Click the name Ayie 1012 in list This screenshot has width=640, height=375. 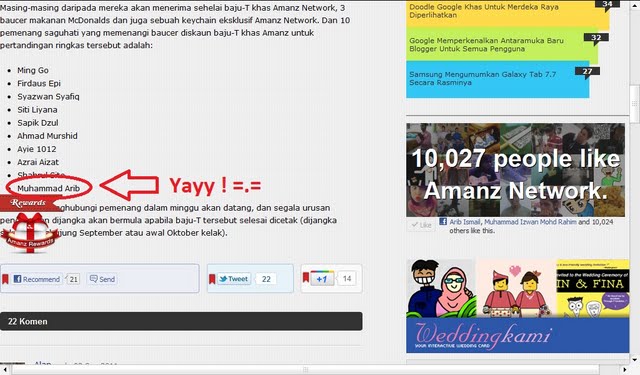(37, 149)
